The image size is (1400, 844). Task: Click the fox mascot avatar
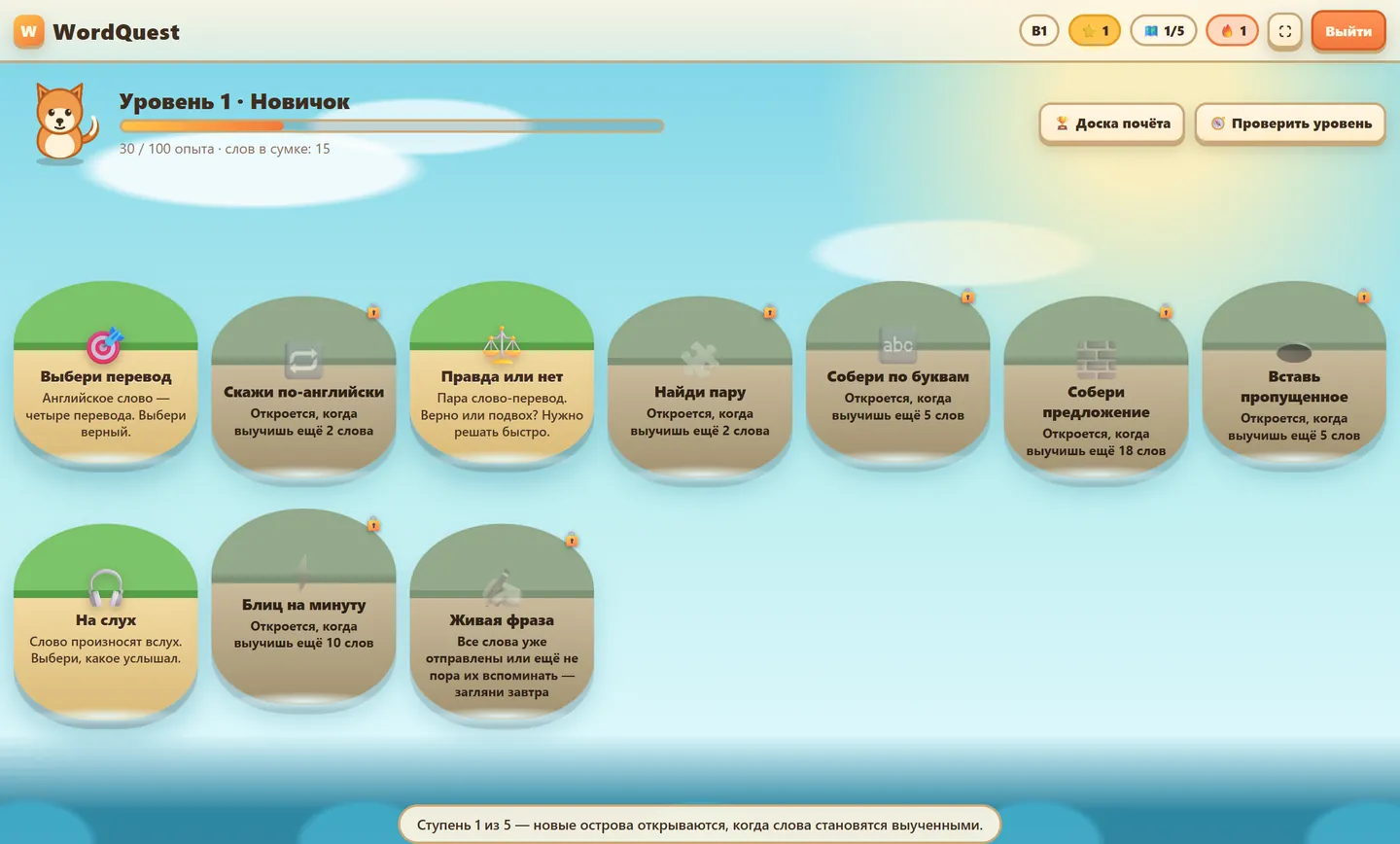[64, 123]
